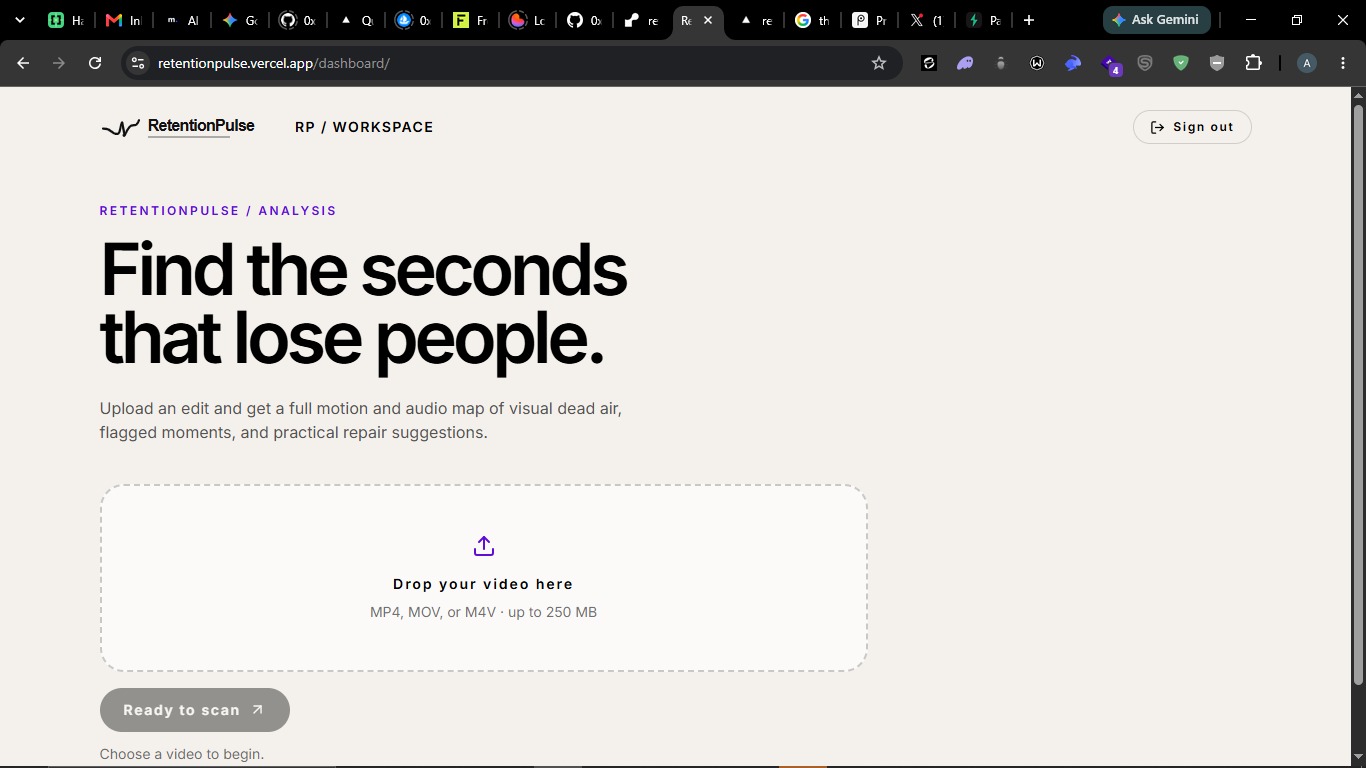
Task: Click the upload arrow icon in drop zone
Action: point(484,546)
